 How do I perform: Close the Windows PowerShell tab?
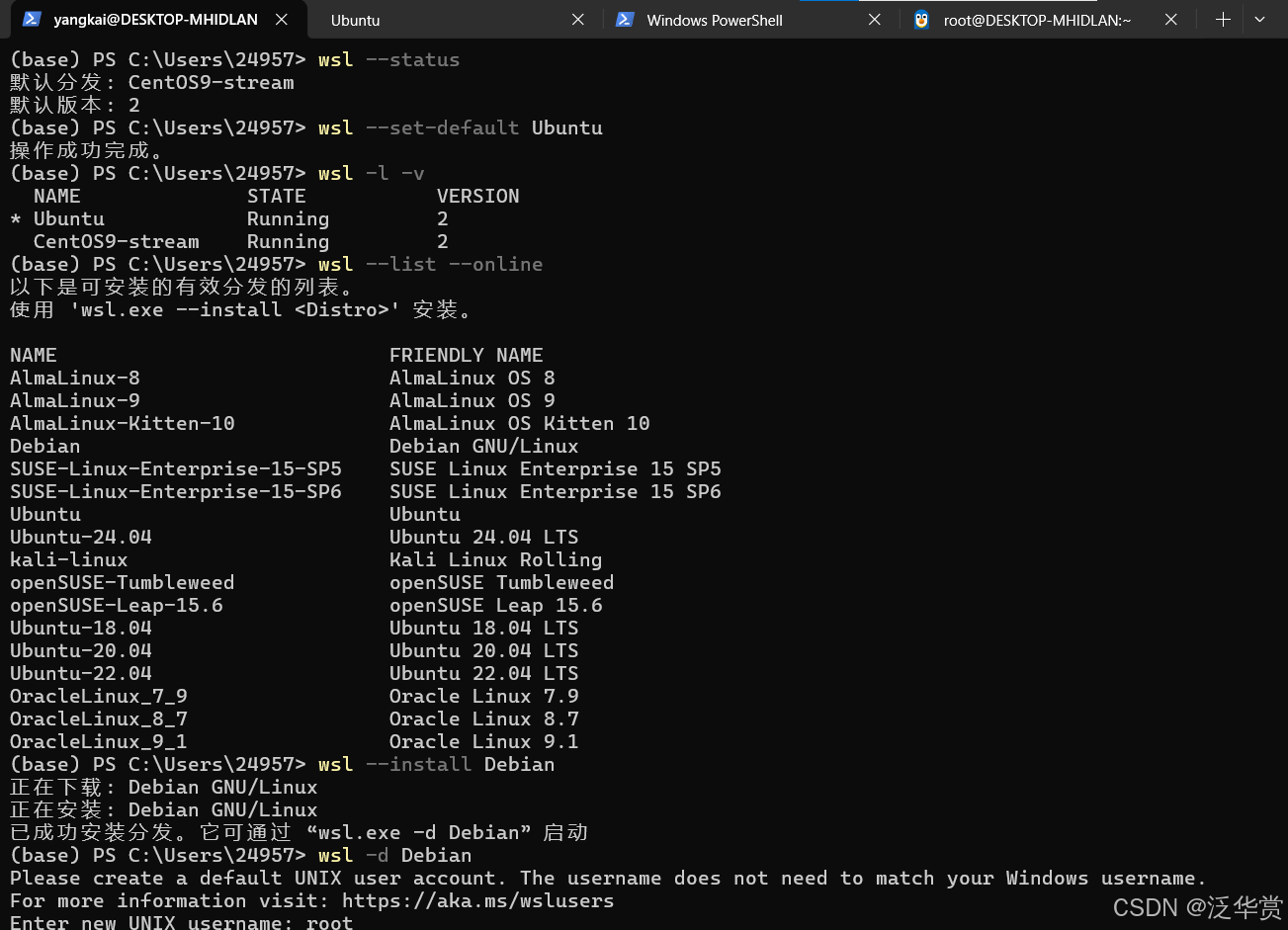874,19
